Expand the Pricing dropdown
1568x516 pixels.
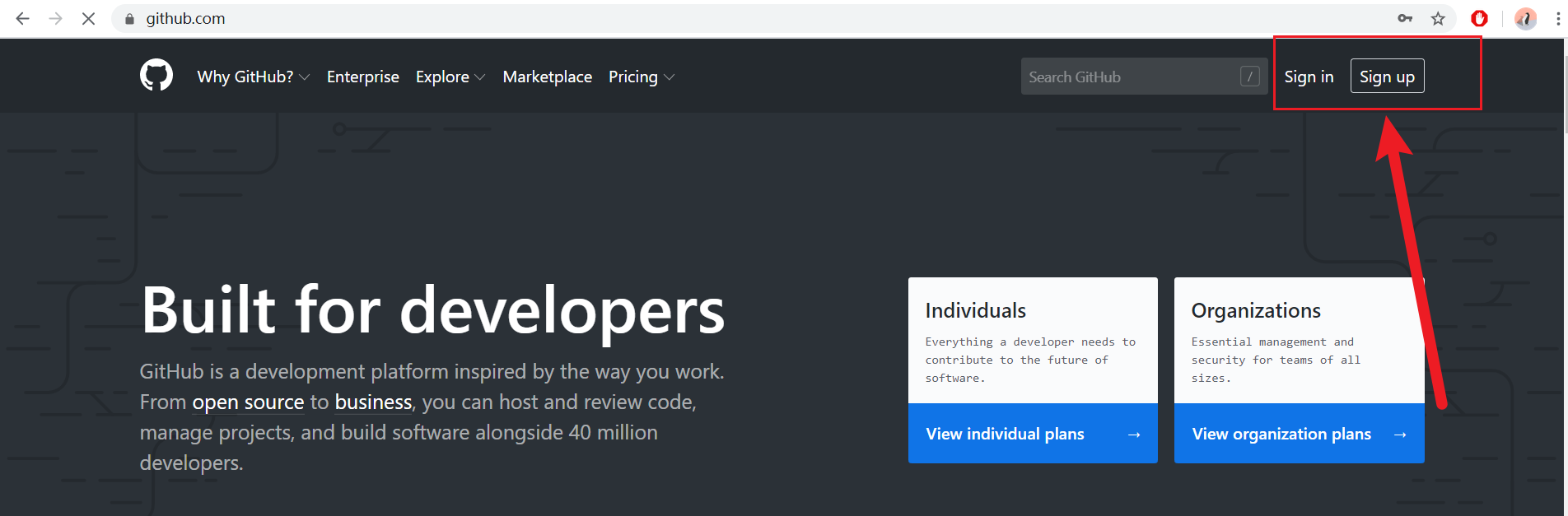[642, 77]
